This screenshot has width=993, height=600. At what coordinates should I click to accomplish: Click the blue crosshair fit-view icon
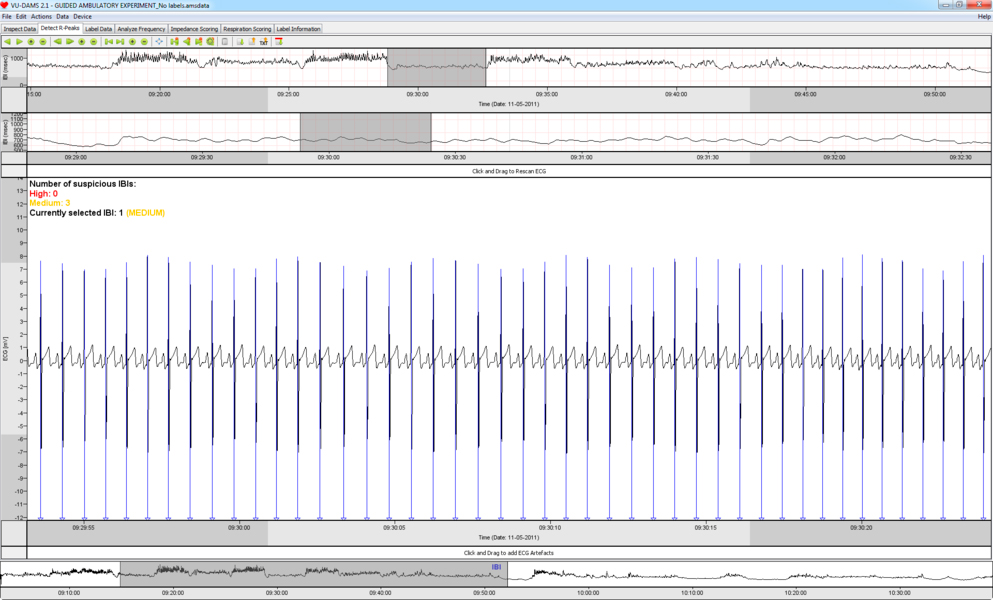(159, 42)
